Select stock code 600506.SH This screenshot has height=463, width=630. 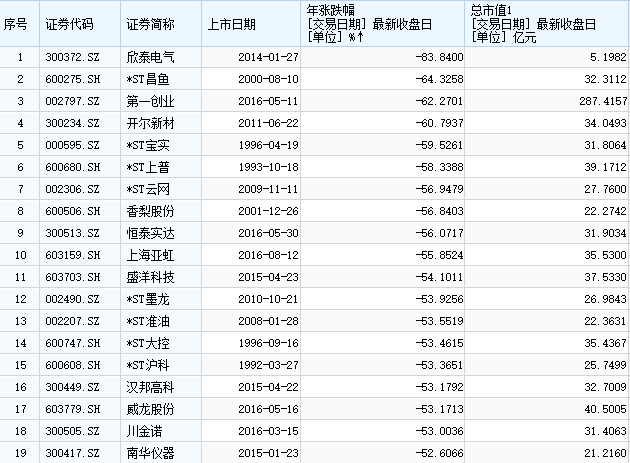tap(73, 211)
